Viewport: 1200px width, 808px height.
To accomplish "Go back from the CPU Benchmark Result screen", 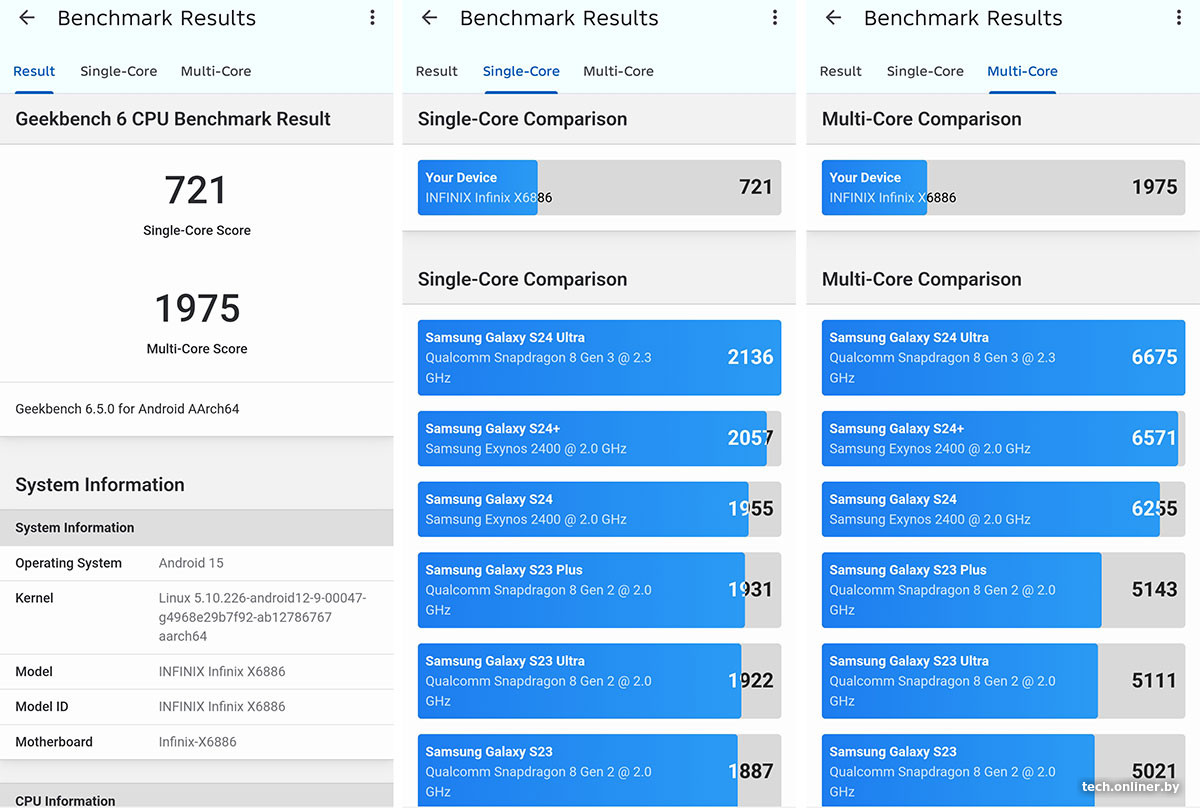I will (27, 18).
